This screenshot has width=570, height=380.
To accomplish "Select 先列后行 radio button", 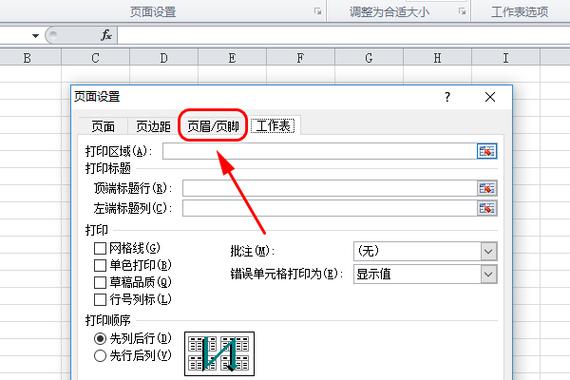I will tap(100, 339).
